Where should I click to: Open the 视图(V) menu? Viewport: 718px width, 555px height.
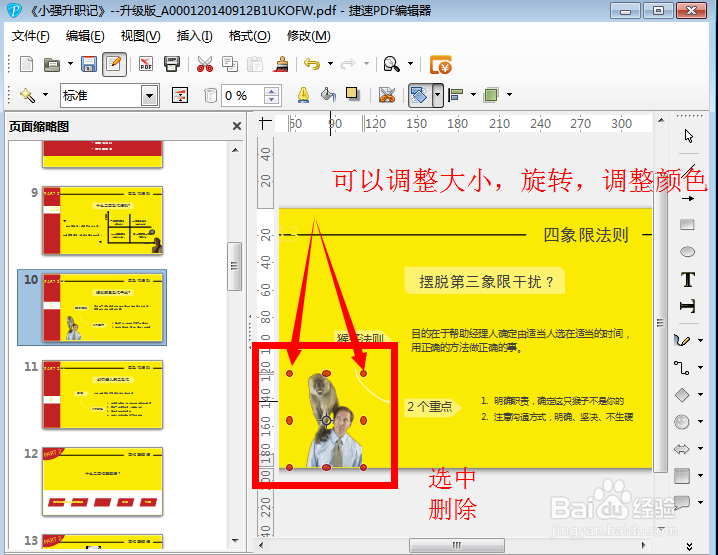(140, 36)
